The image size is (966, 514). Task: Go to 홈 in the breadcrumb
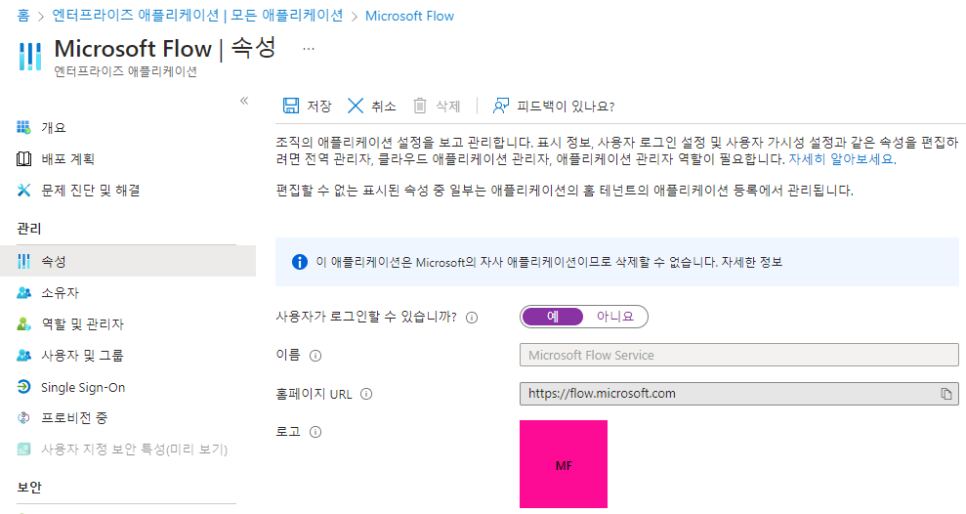pyautogui.click(x=23, y=15)
